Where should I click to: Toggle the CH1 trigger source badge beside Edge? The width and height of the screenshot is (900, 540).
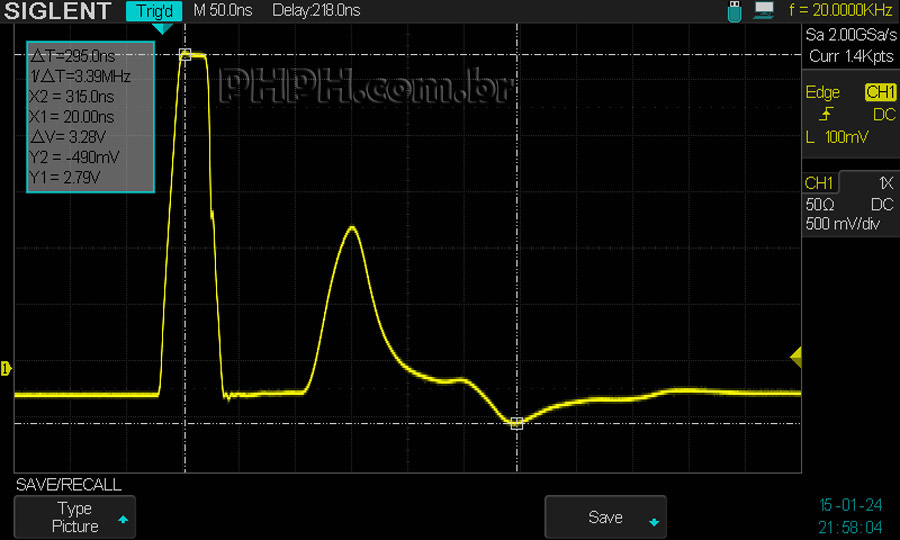(x=880, y=93)
